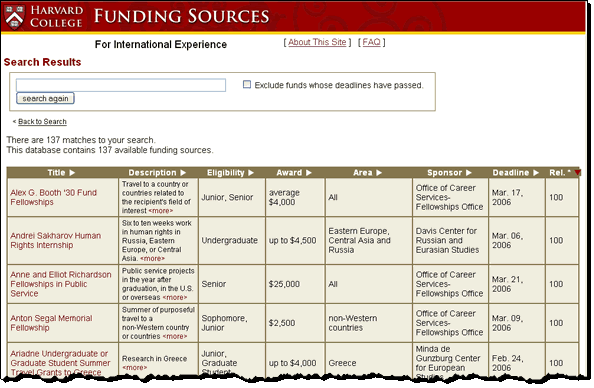The image size is (594, 388).
Task: Go Back to Search
Action: [x=42, y=122]
